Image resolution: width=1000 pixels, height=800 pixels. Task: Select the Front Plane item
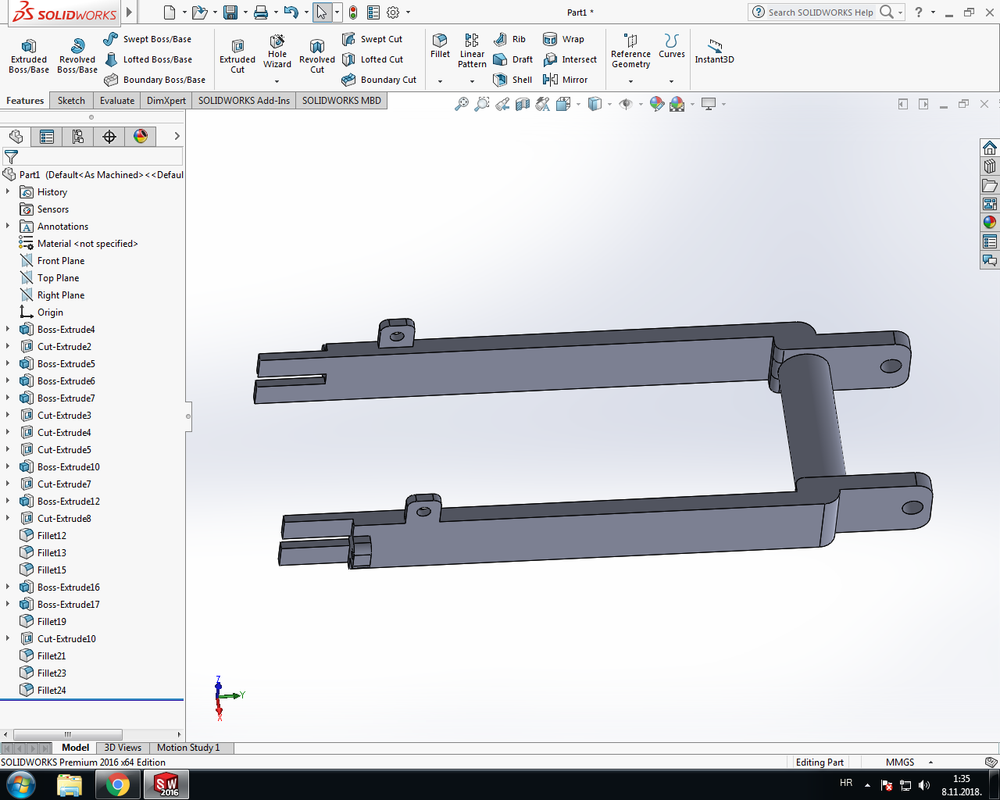[52, 260]
